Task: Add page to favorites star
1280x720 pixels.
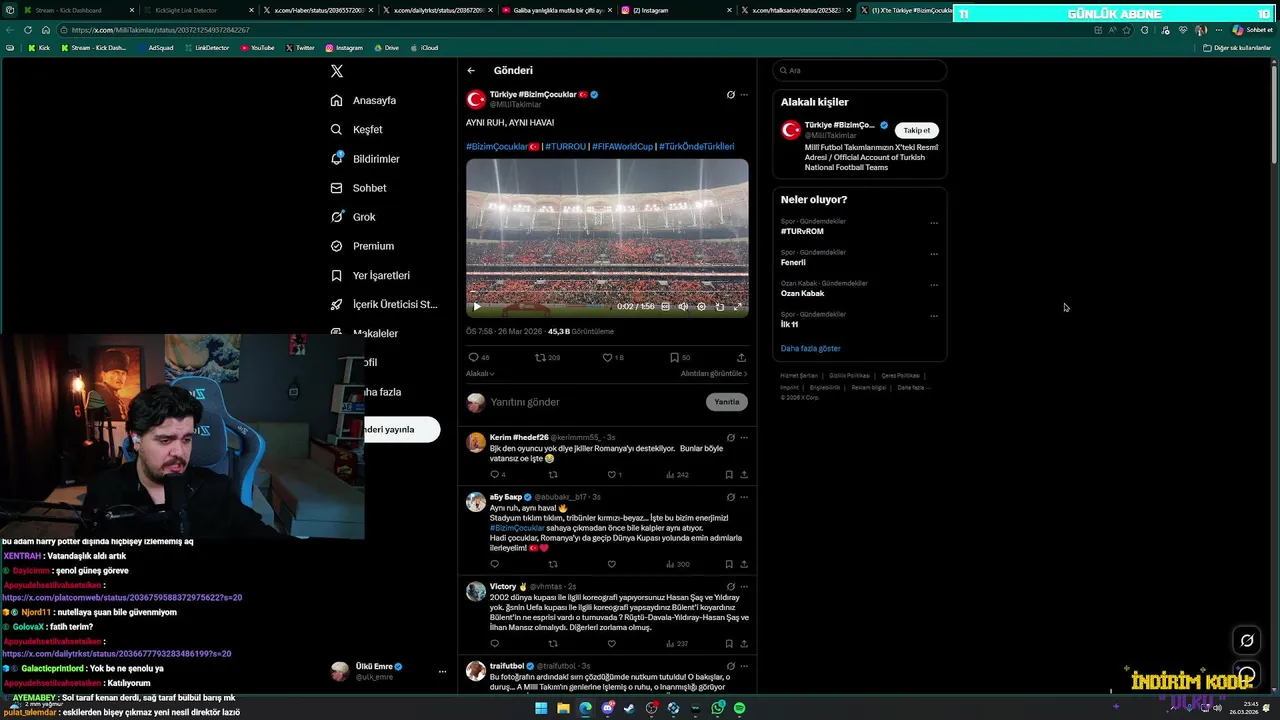Action: (x=1127, y=30)
